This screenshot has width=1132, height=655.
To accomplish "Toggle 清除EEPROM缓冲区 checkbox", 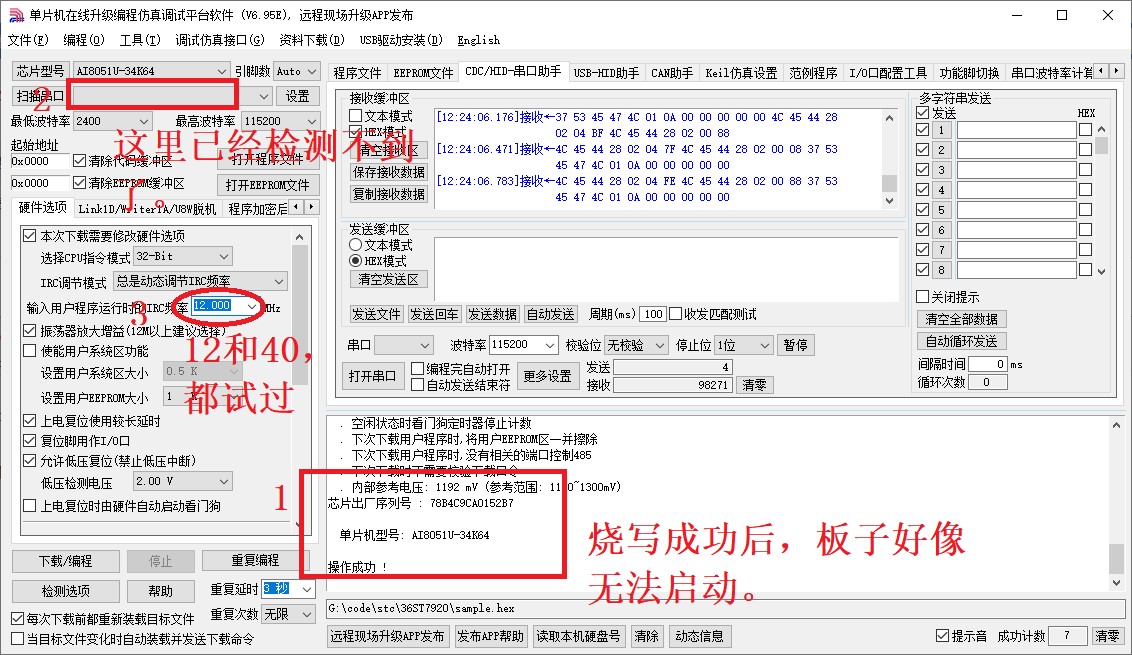I will coord(79,183).
